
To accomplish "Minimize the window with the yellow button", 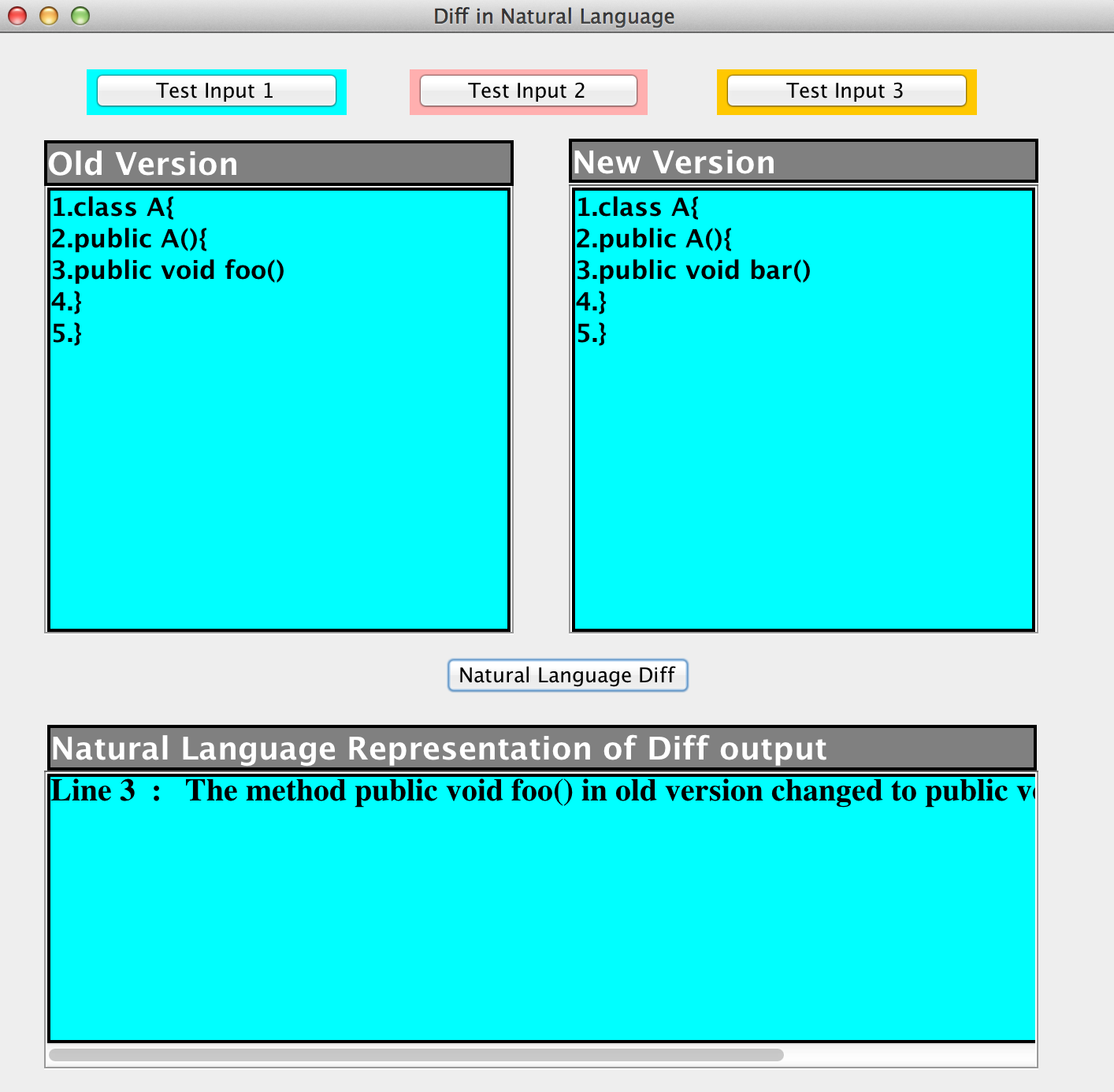I will point(49,16).
